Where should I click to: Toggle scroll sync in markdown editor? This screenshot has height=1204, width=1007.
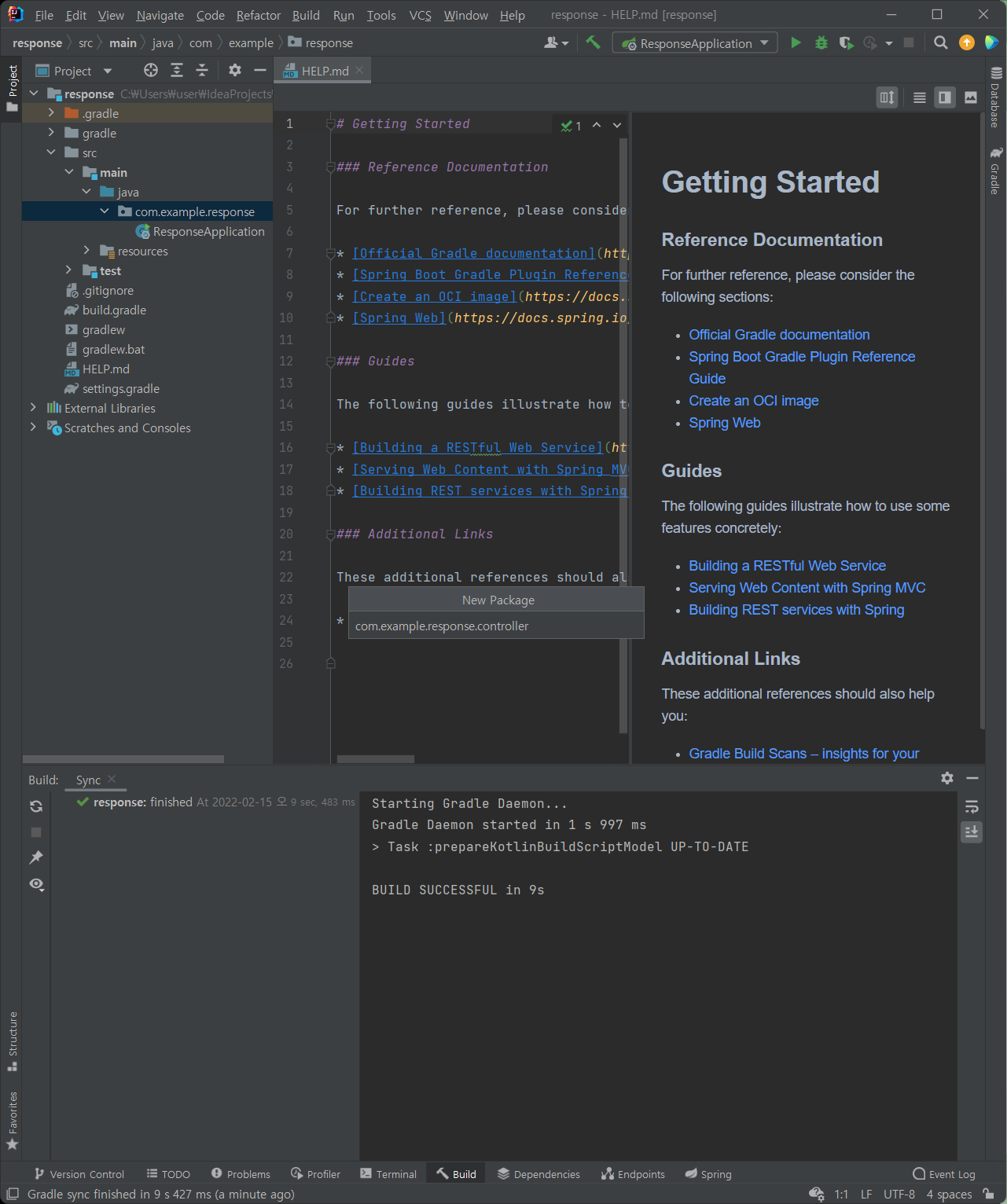tap(888, 97)
